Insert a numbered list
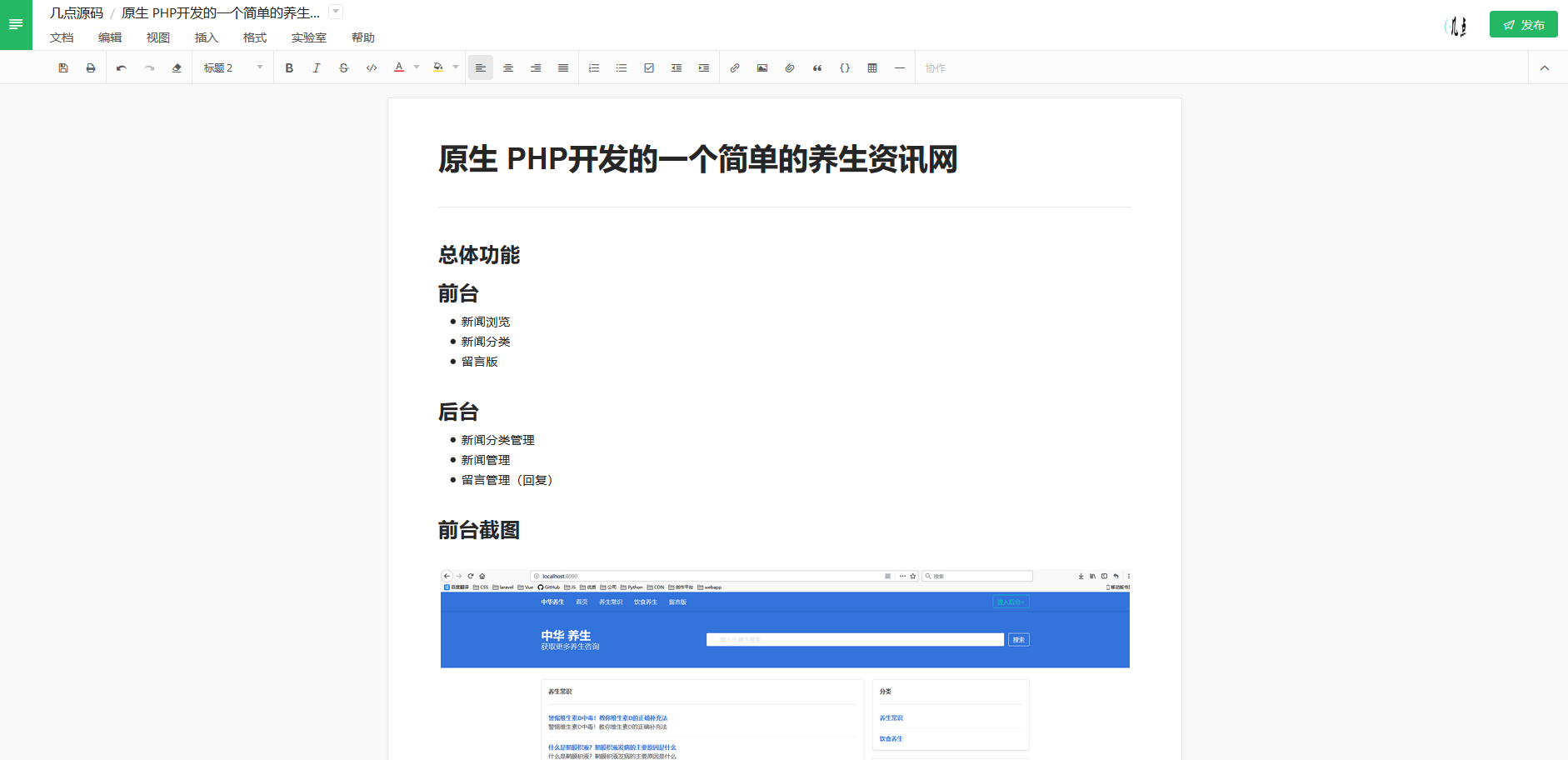This screenshot has width=1568, height=760. coord(594,68)
